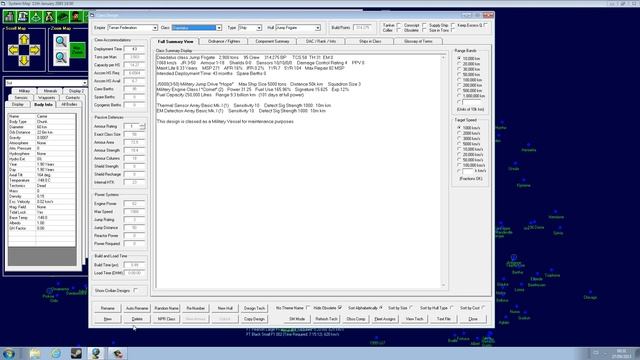Select Sort by Cost option
The height and width of the screenshot is (360, 640).
[483, 308]
